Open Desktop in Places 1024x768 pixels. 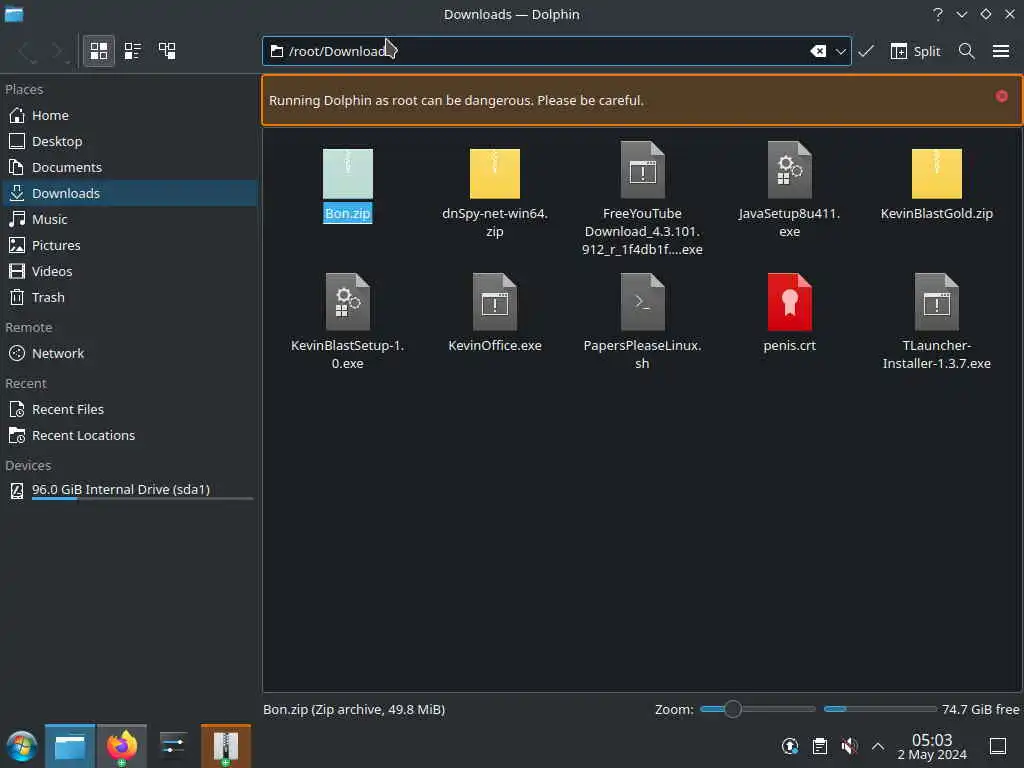click(x=129, y=141)
